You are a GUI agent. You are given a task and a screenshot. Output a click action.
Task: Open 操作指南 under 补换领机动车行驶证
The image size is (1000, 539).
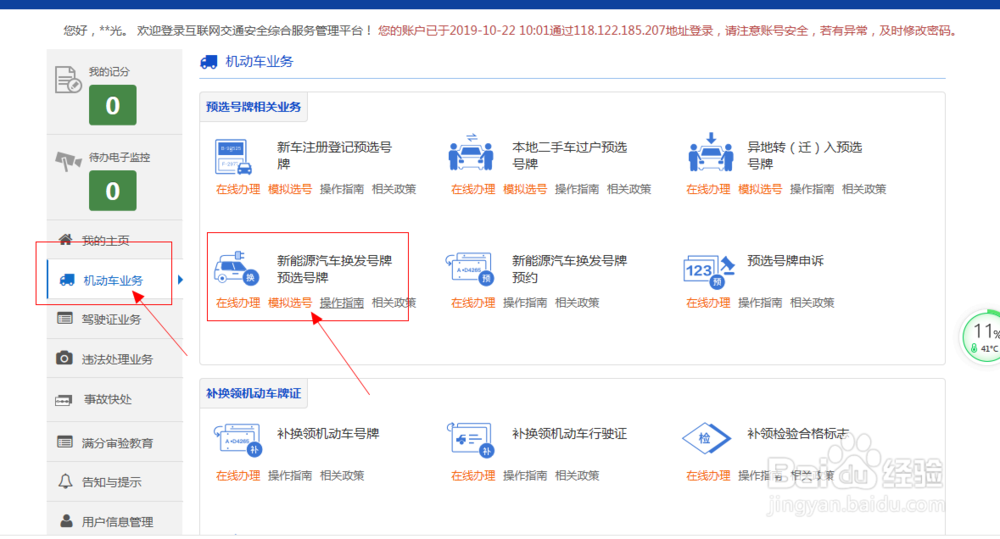[525, 476]
